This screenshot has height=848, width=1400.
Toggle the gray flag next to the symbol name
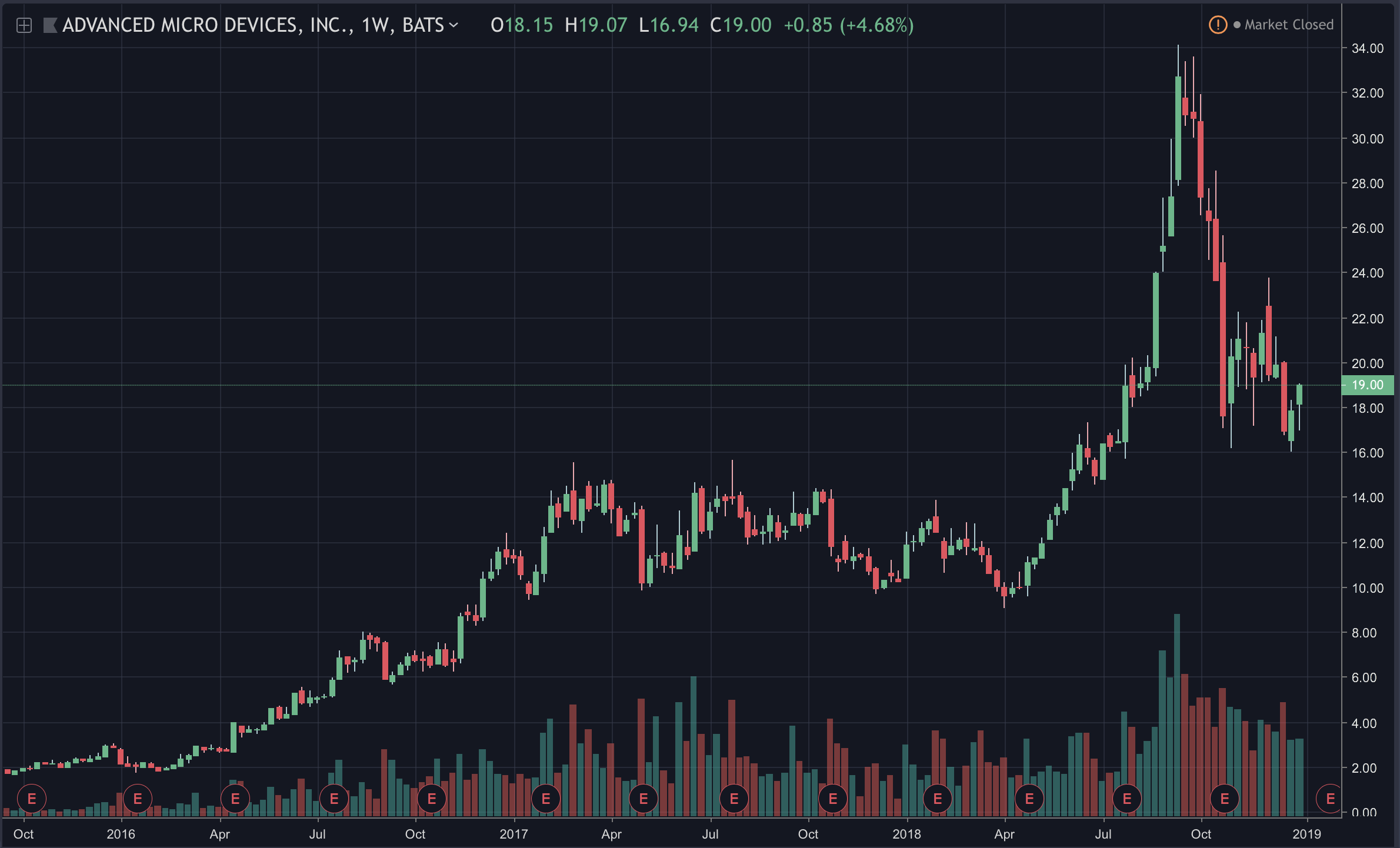click(50, 25)
